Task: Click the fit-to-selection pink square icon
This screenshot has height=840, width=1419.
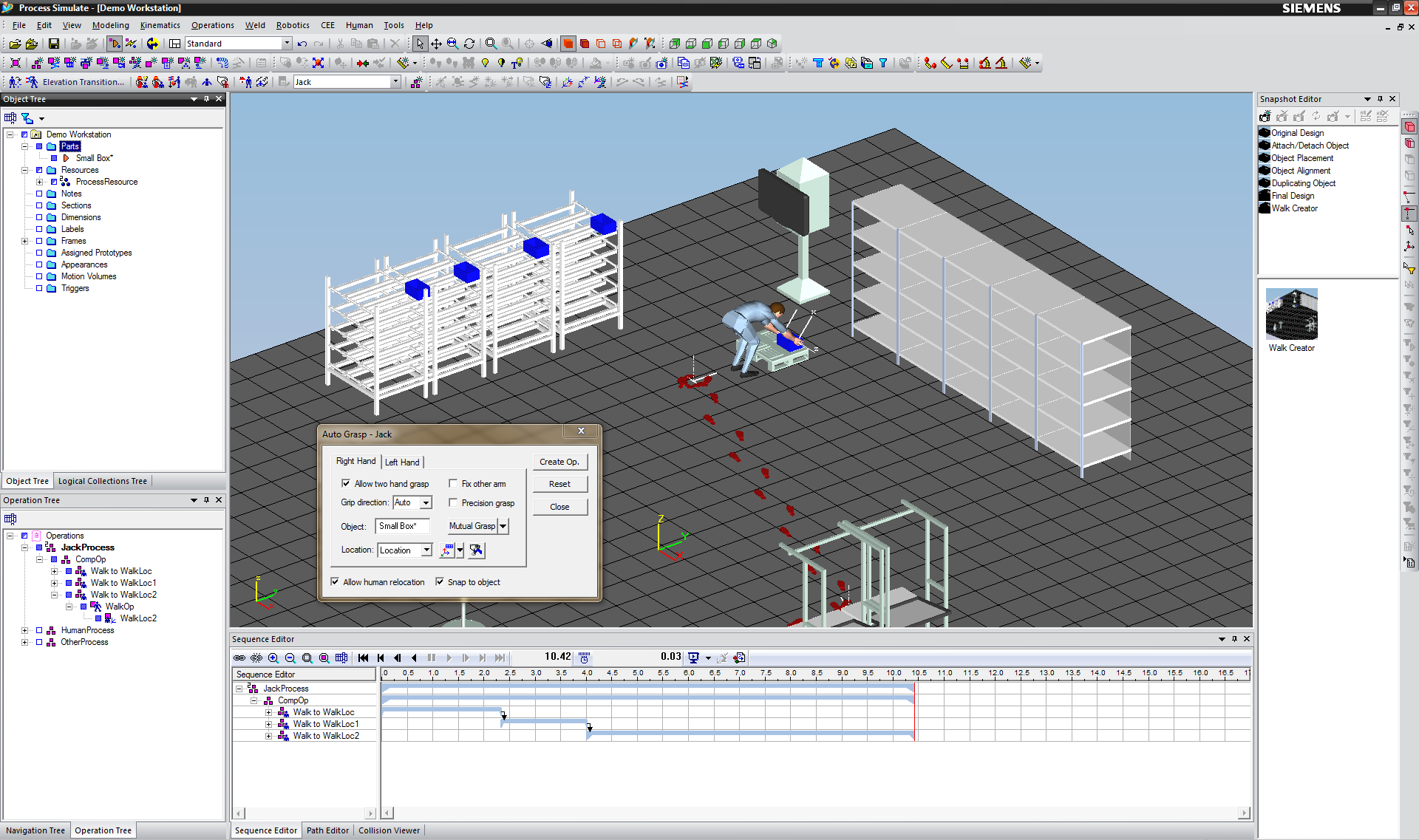Action: coord(15,64)
